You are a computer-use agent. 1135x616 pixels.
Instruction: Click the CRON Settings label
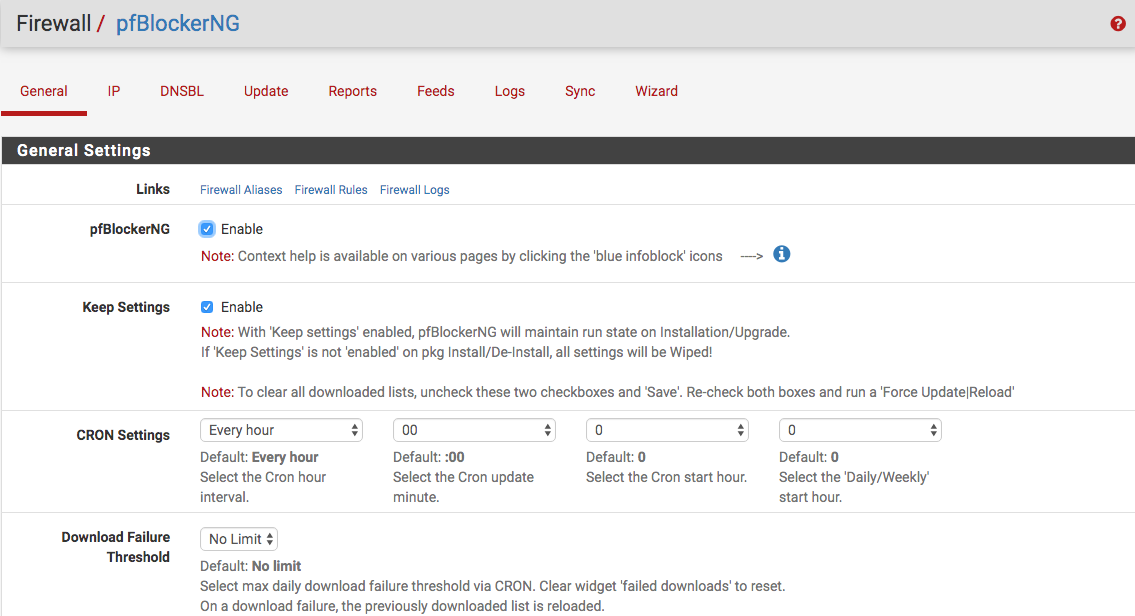[123, 435]
